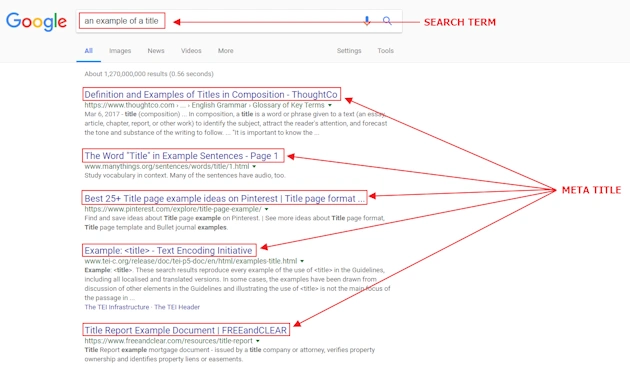Focus the search box containing 'an example of a title'
Screen dimensions: 630x366
coord(239,21)
